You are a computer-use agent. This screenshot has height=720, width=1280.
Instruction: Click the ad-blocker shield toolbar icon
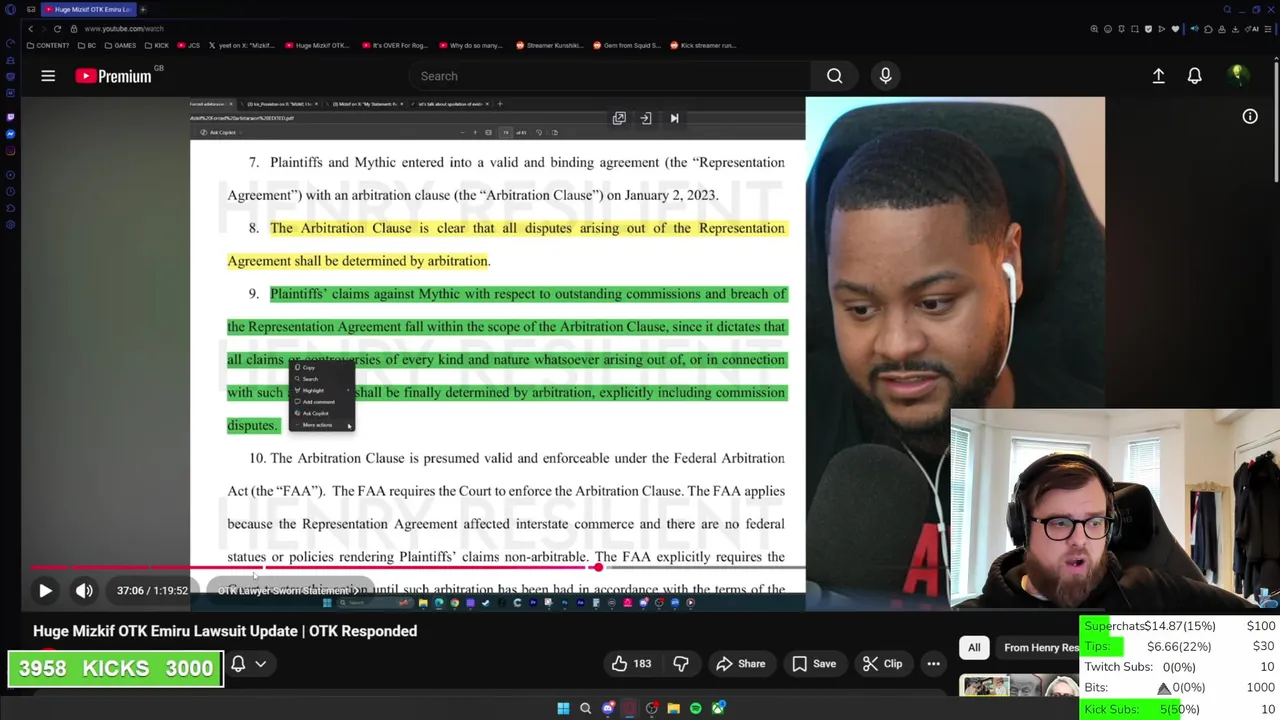click(1148, 29)
